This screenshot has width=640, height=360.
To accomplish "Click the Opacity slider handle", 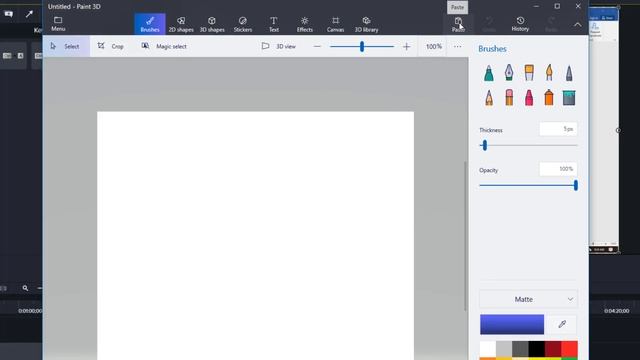I will coord(576,185).
